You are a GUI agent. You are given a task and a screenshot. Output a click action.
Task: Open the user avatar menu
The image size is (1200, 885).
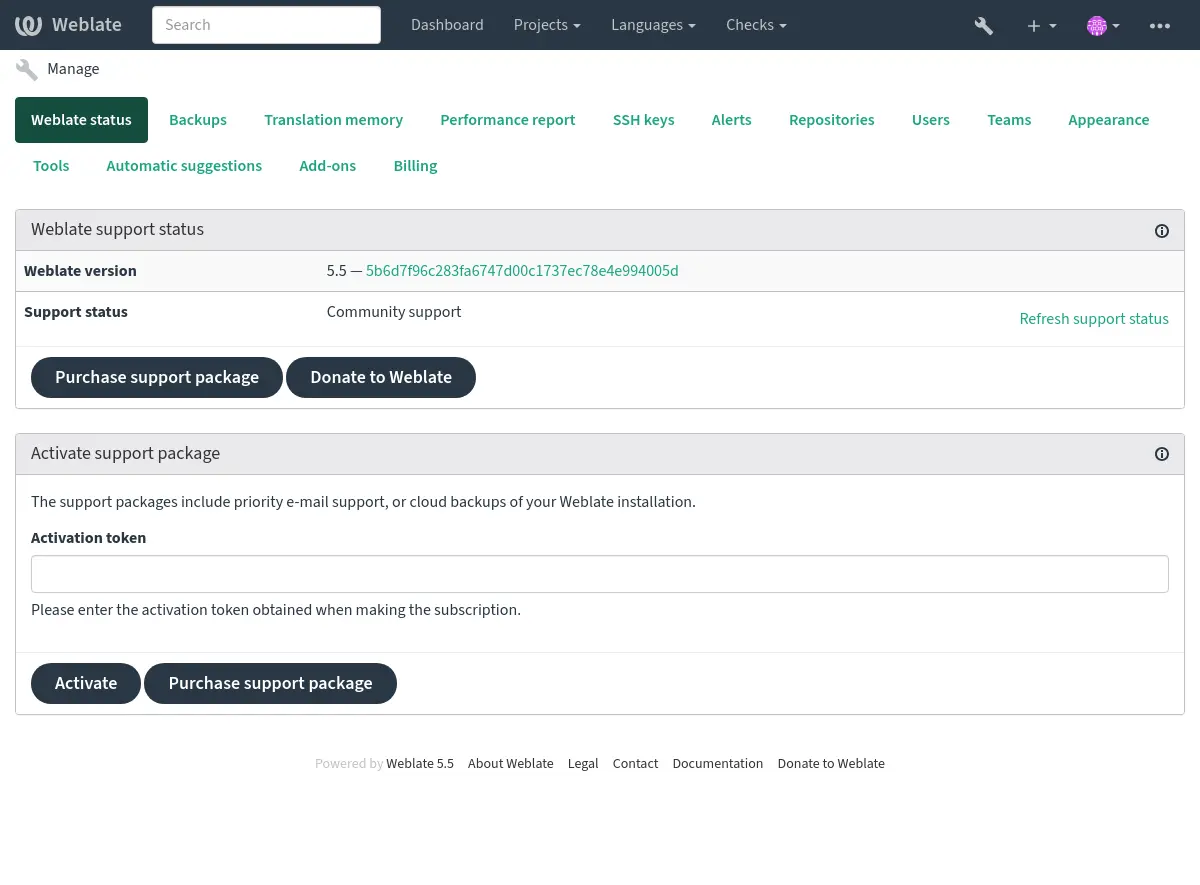pos(1103,26)
